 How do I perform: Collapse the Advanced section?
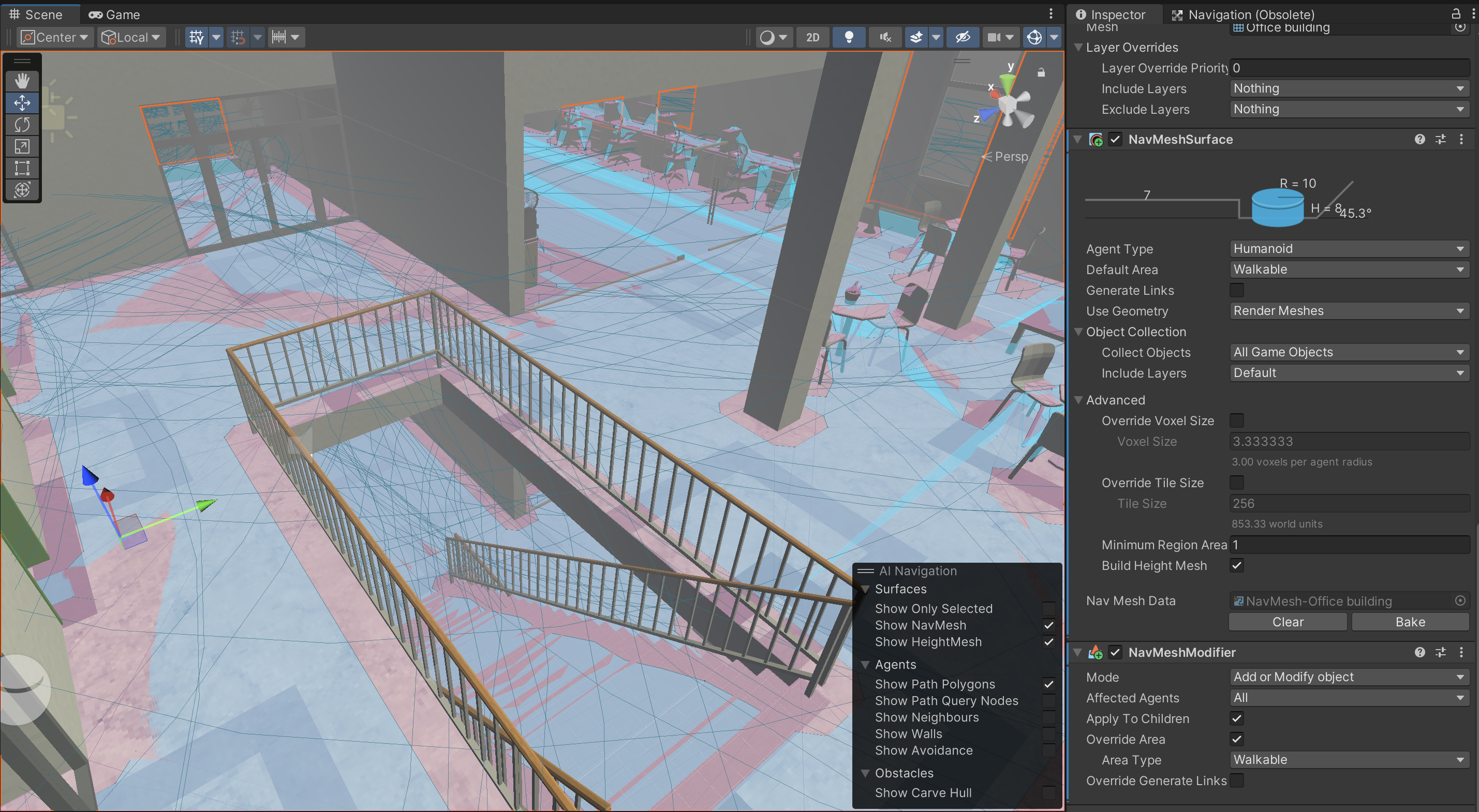click(1078, 400)
